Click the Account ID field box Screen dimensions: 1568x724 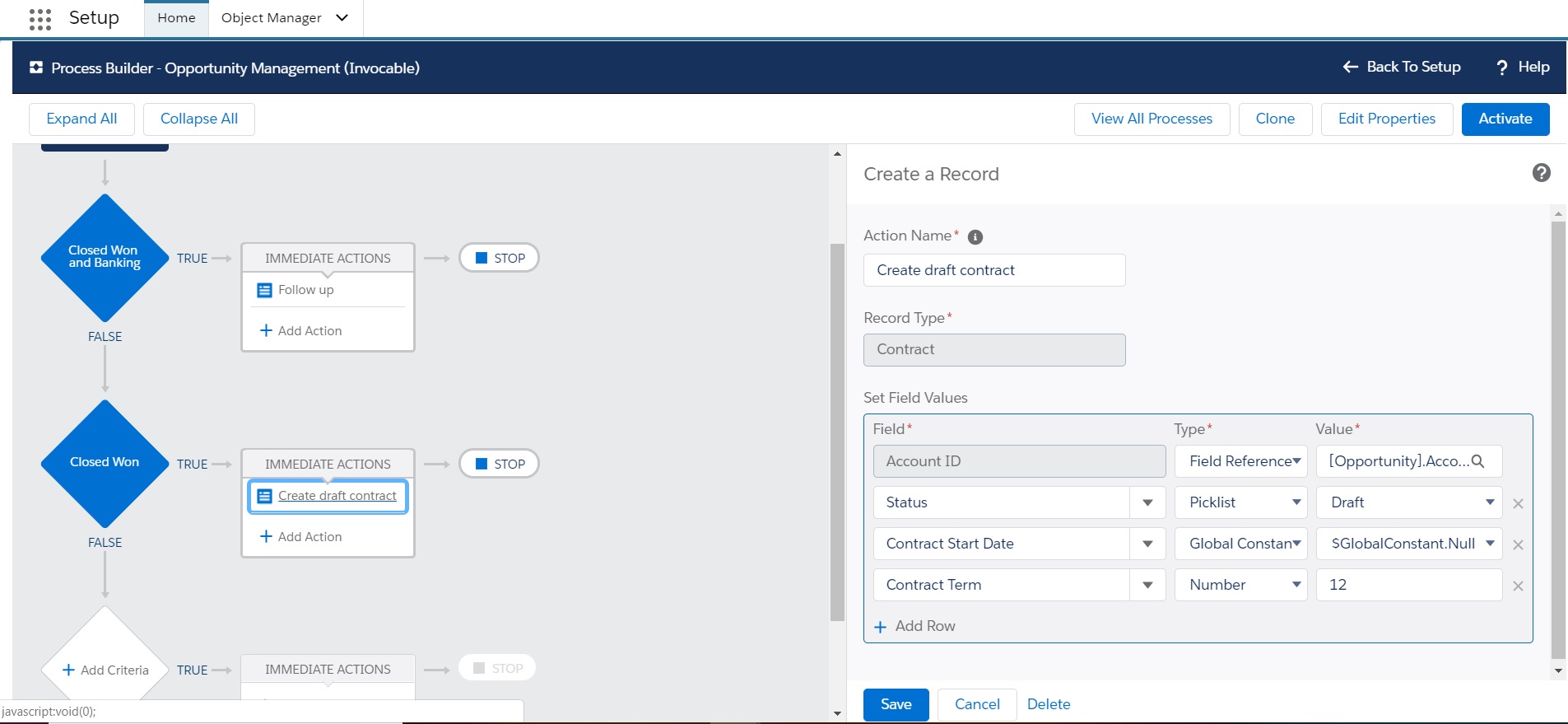click(x=1019, y=461)
